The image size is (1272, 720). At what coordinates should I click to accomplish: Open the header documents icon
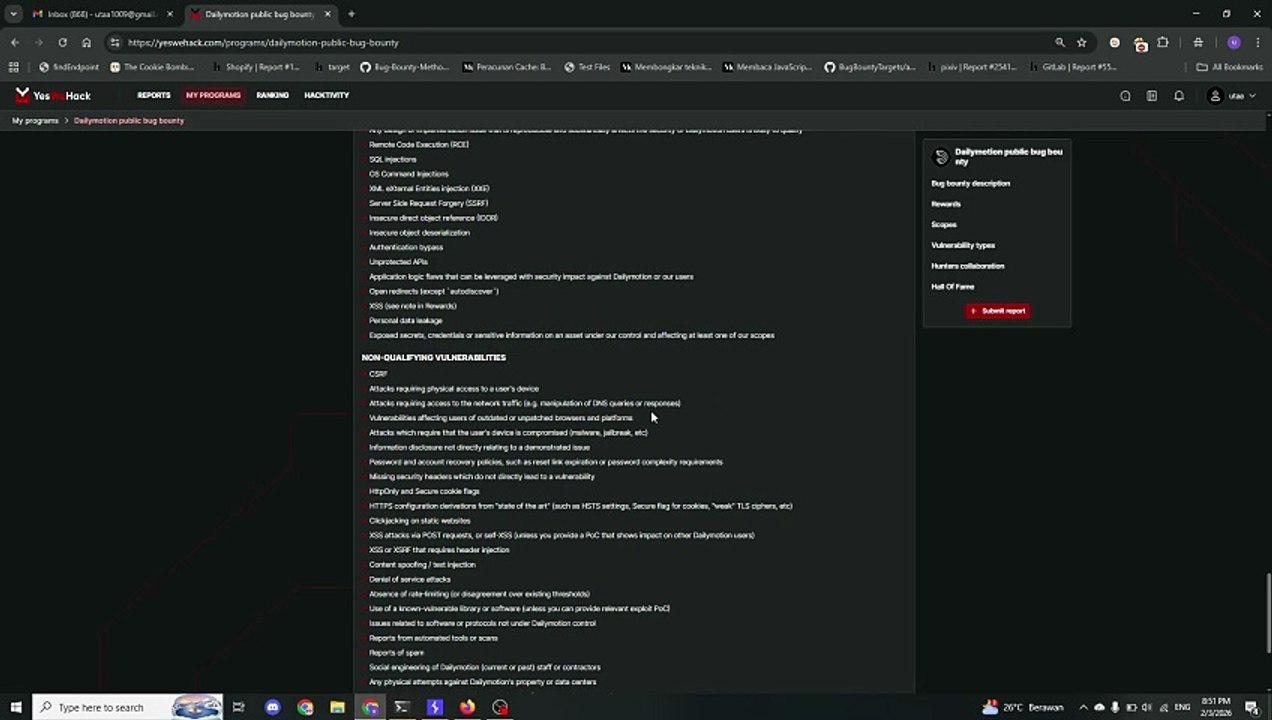coord(1152,96)
